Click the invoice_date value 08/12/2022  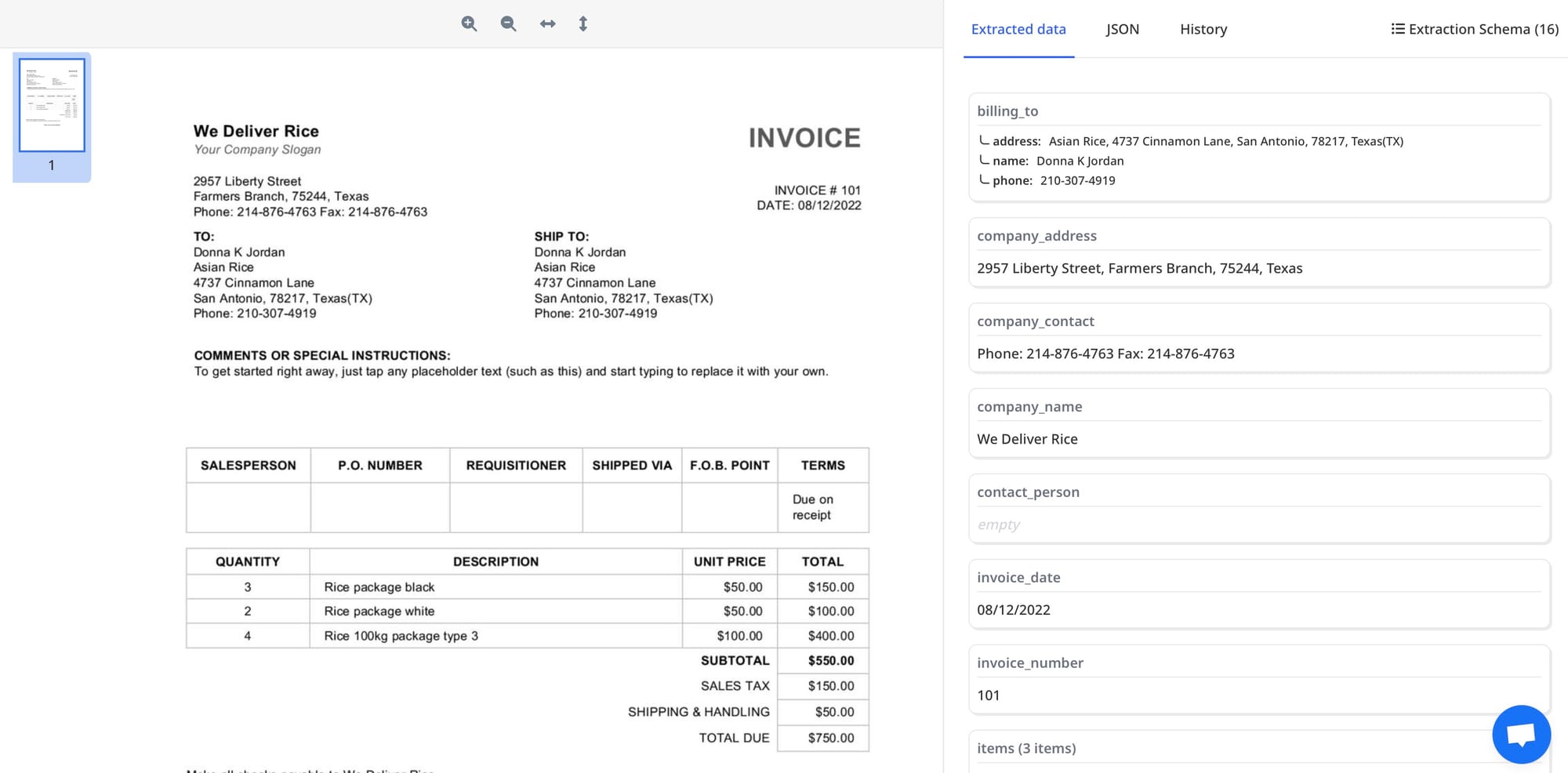click(x=1013, y=610)
